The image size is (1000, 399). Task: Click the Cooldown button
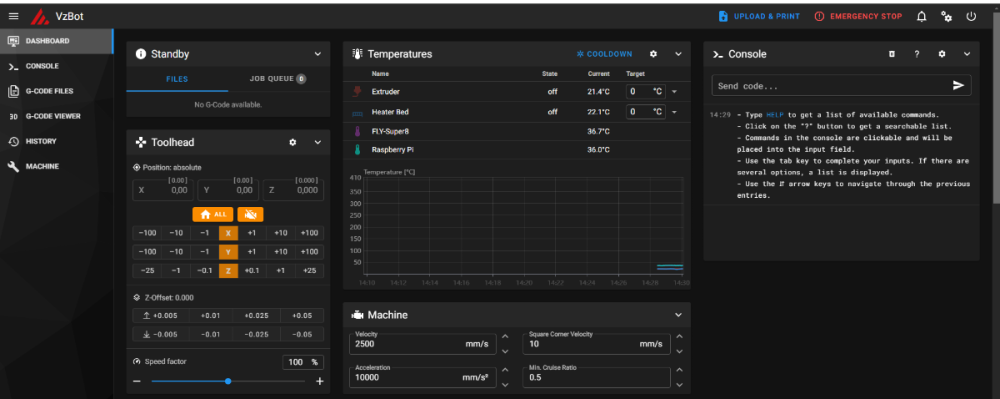pos(605,54)
